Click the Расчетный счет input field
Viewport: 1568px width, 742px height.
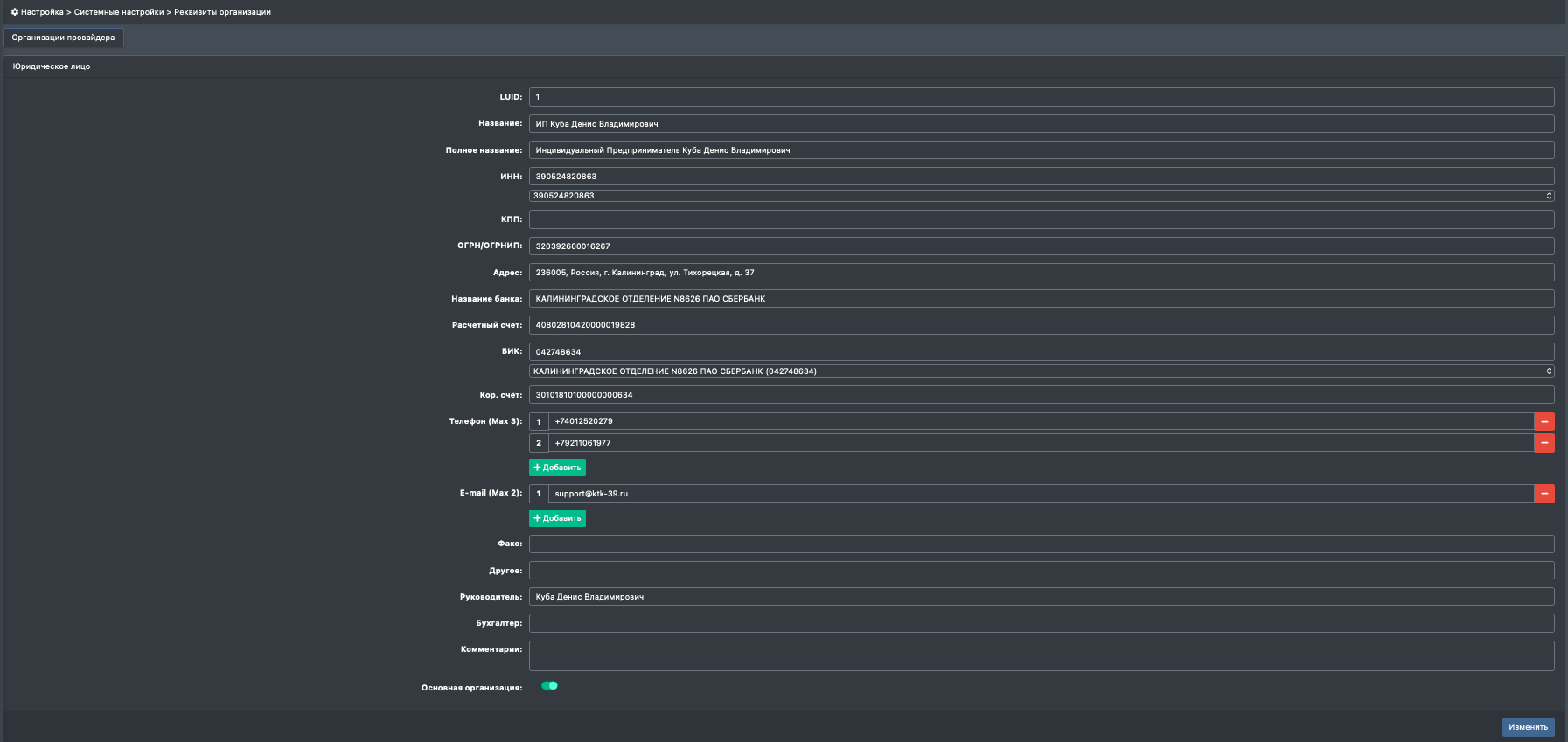click(x=1042, y=325)
